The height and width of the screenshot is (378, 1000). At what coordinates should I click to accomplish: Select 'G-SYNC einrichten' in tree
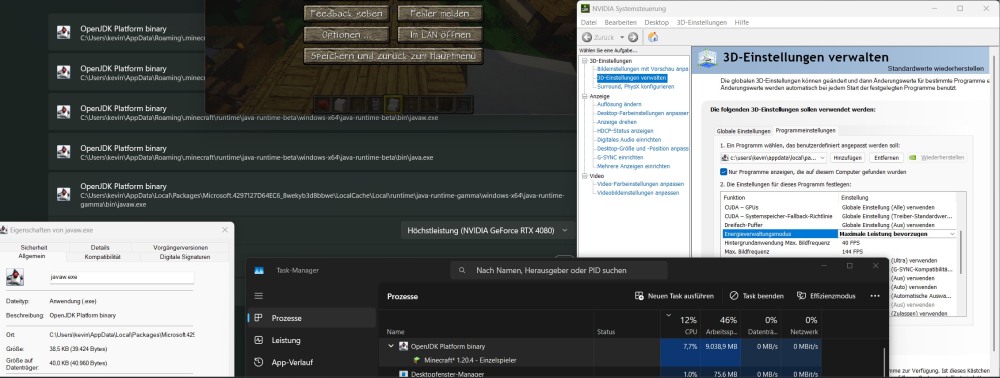(x=620, y=157)
